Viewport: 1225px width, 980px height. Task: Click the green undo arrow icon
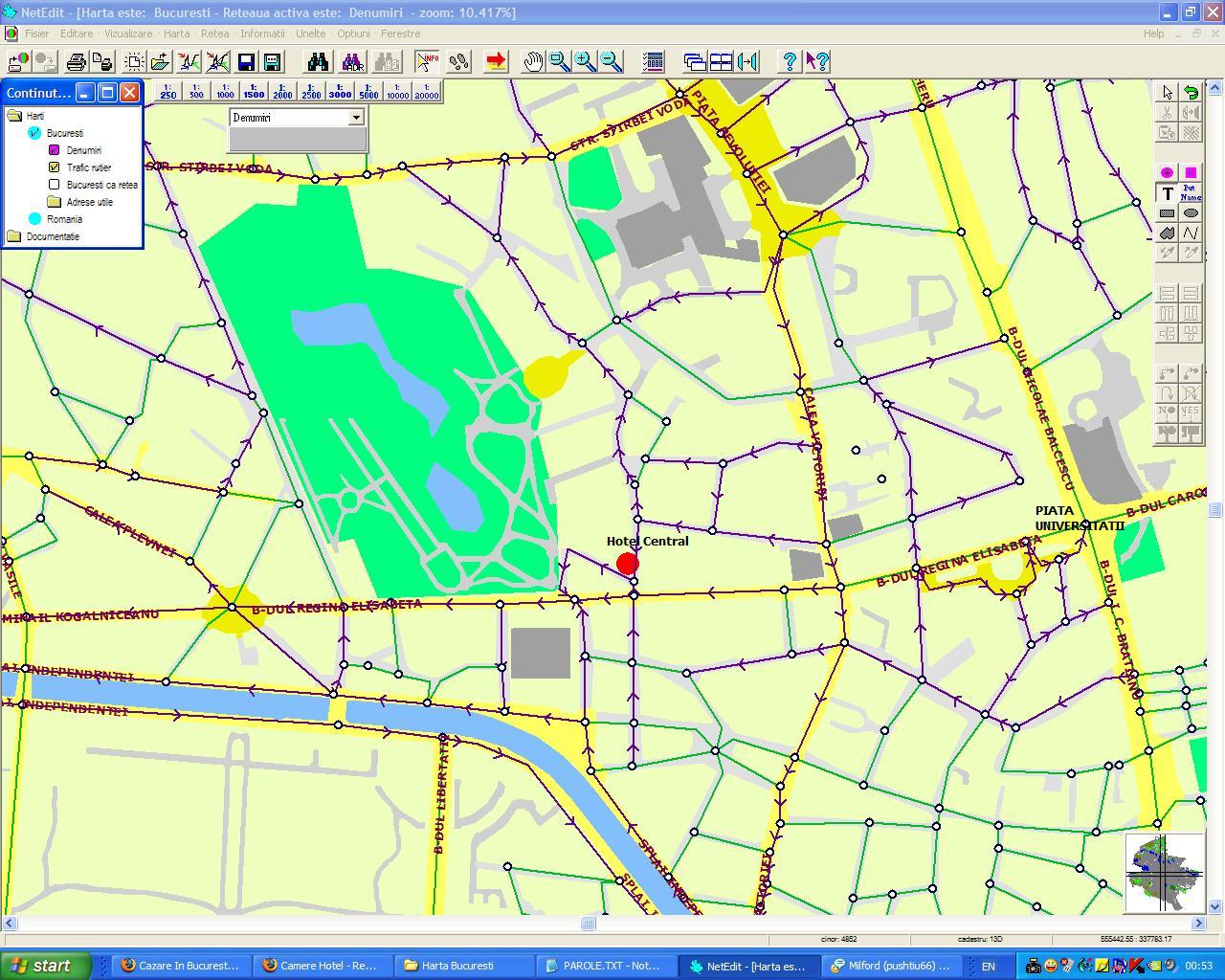1191,93
